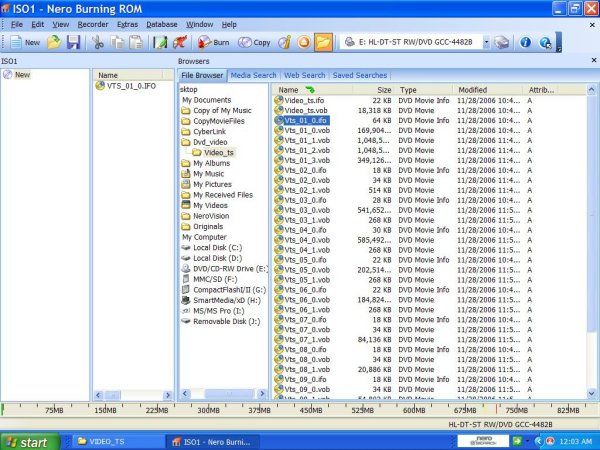Switch to the Media Search tab
Viewport: 600px width, 450px height.
pos(253,75)
